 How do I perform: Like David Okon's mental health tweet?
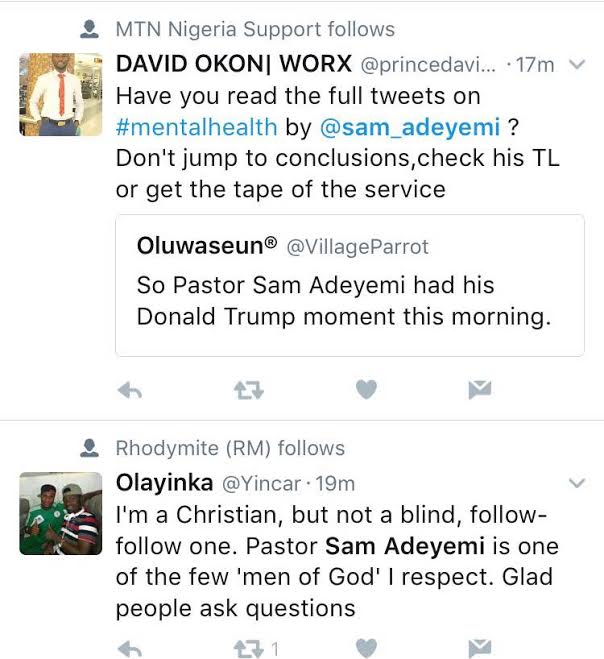(366, 390)
